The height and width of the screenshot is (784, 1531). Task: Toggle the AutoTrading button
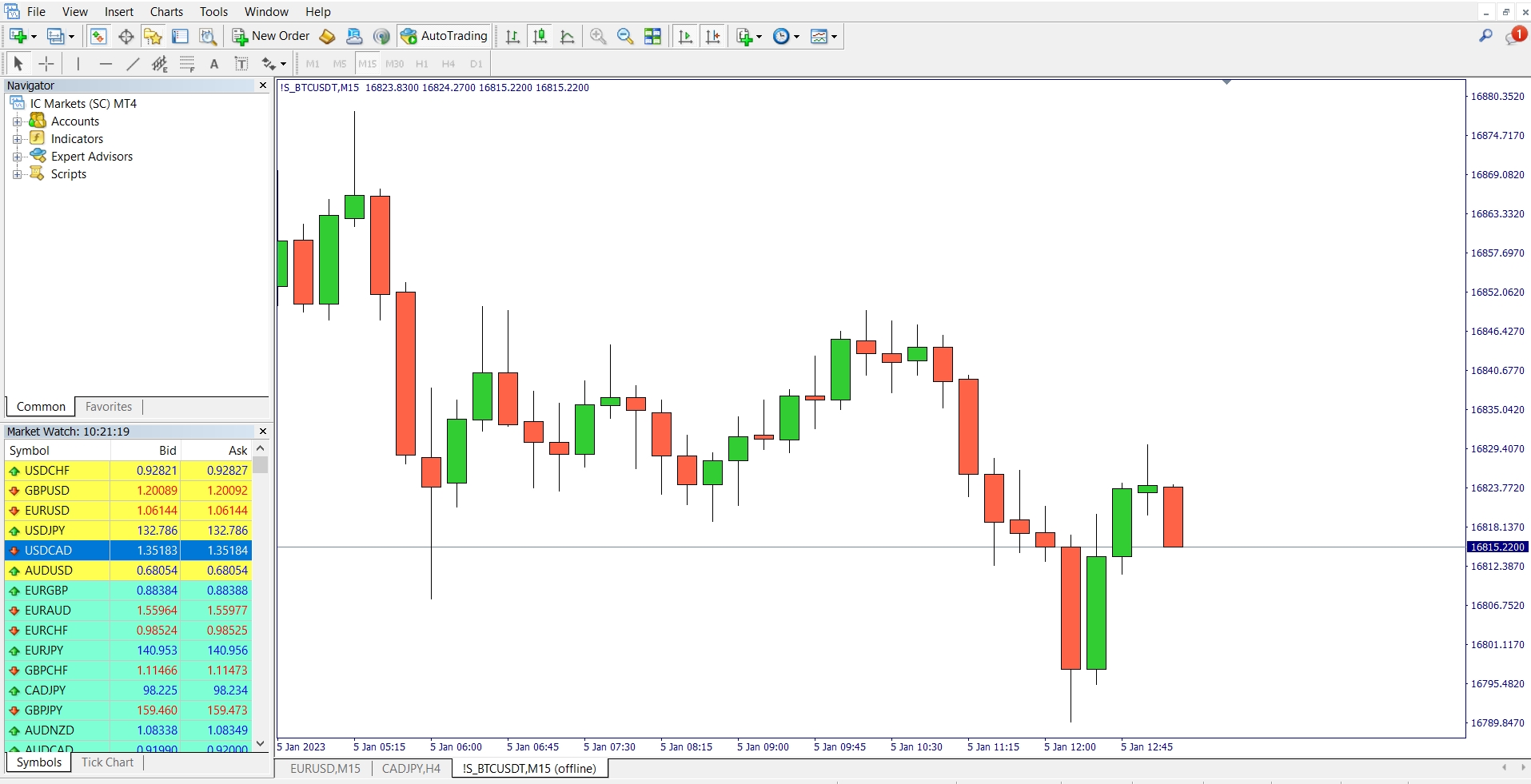[444, 36]
